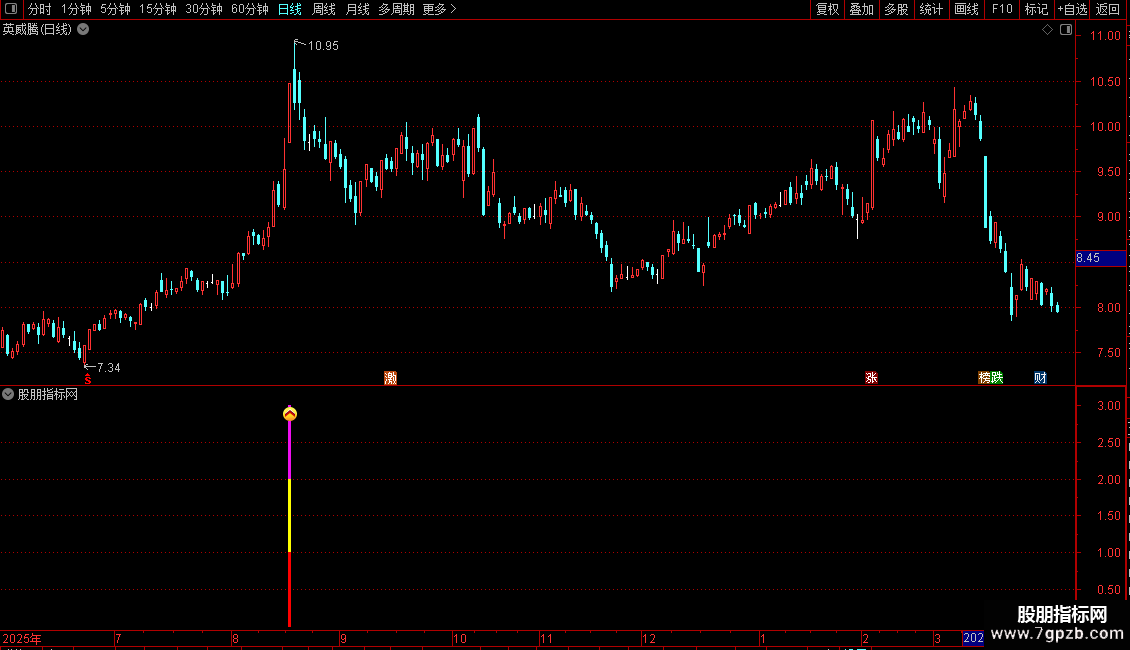Viewport: 1130px width, 650px height.
Task: Select the 5分钟 period tab
Action: (x=115, y=9)
